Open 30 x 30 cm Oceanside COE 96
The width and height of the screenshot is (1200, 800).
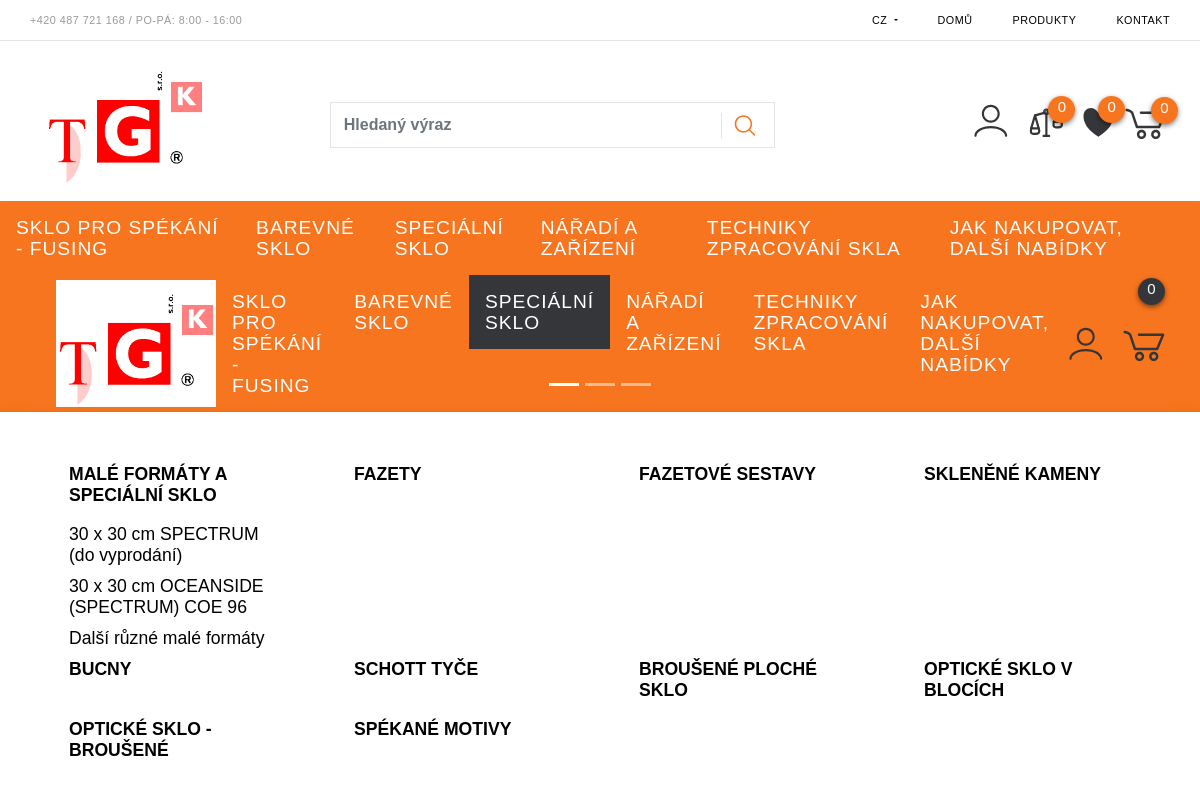point(166,597)
